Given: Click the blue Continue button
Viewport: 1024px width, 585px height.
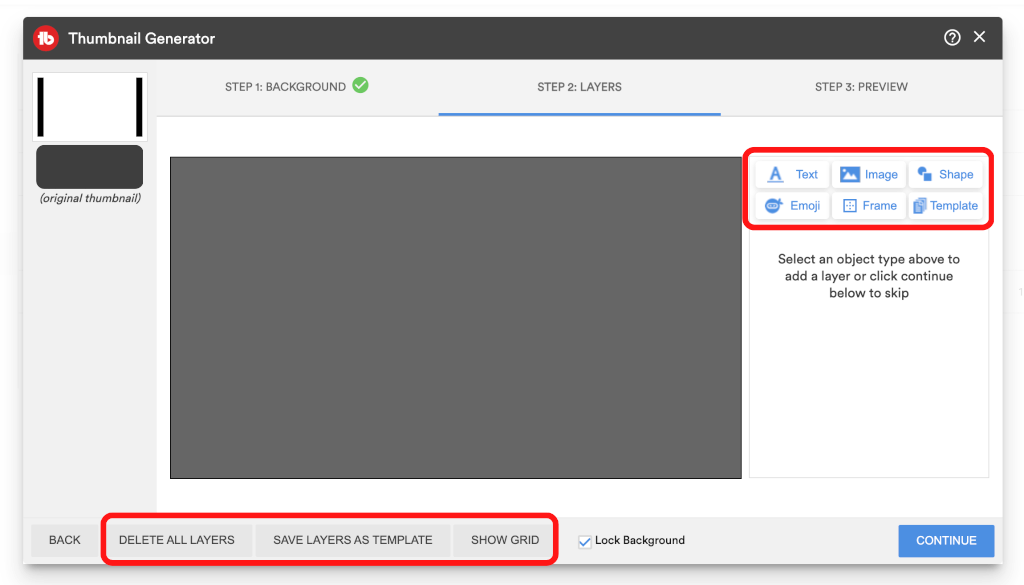Looking at the screenshot, I should click(x=945, y=541).
